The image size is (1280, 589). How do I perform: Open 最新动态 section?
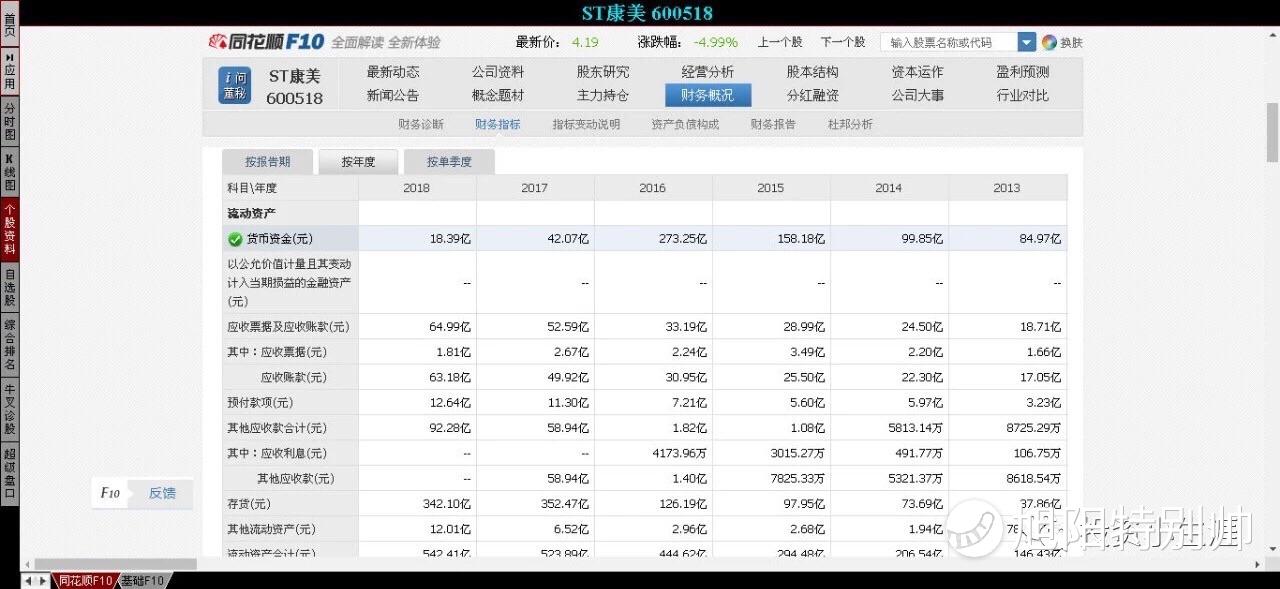click(x=393, y=72)
